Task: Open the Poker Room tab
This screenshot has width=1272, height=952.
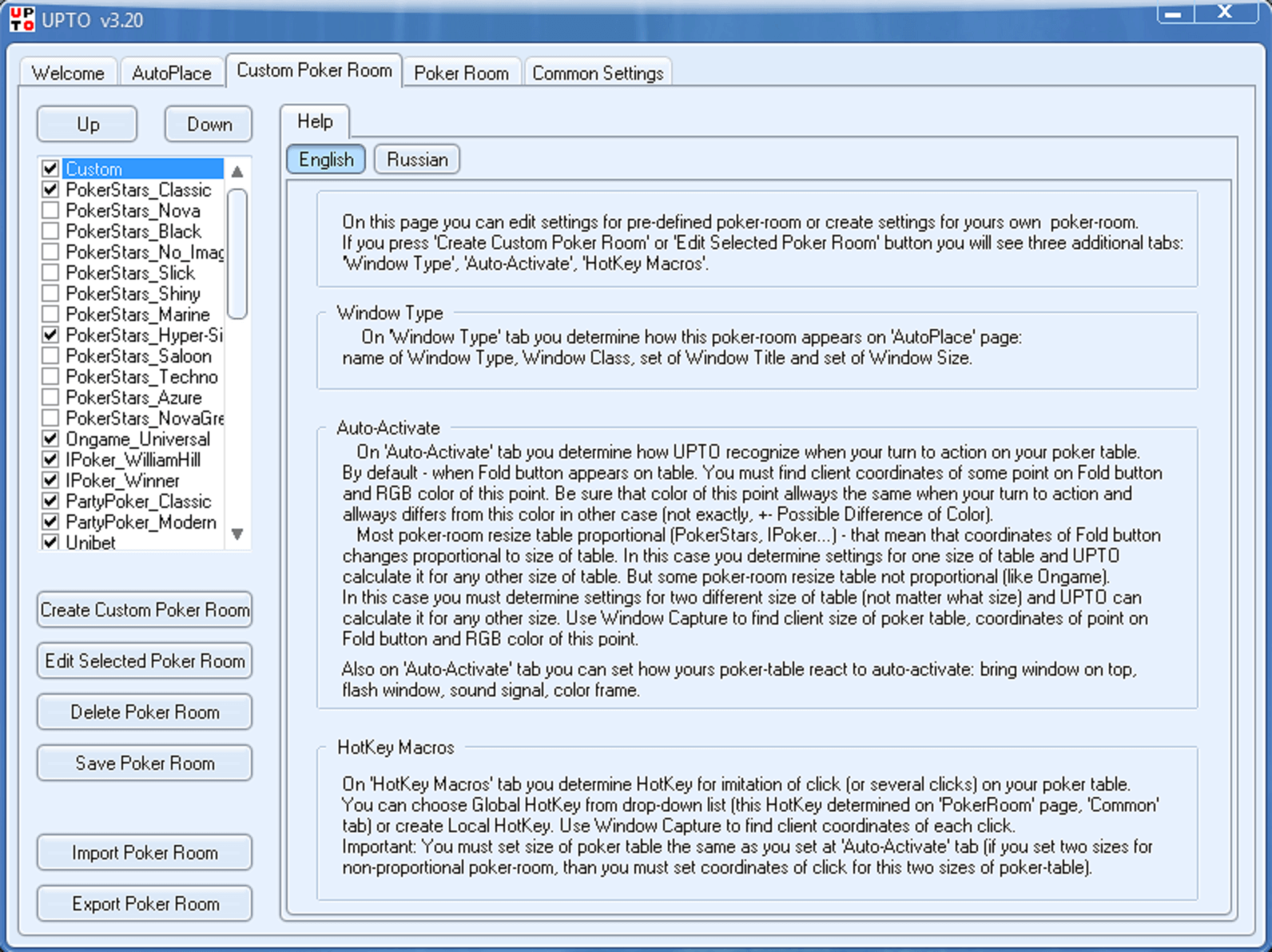Action: 461,73
